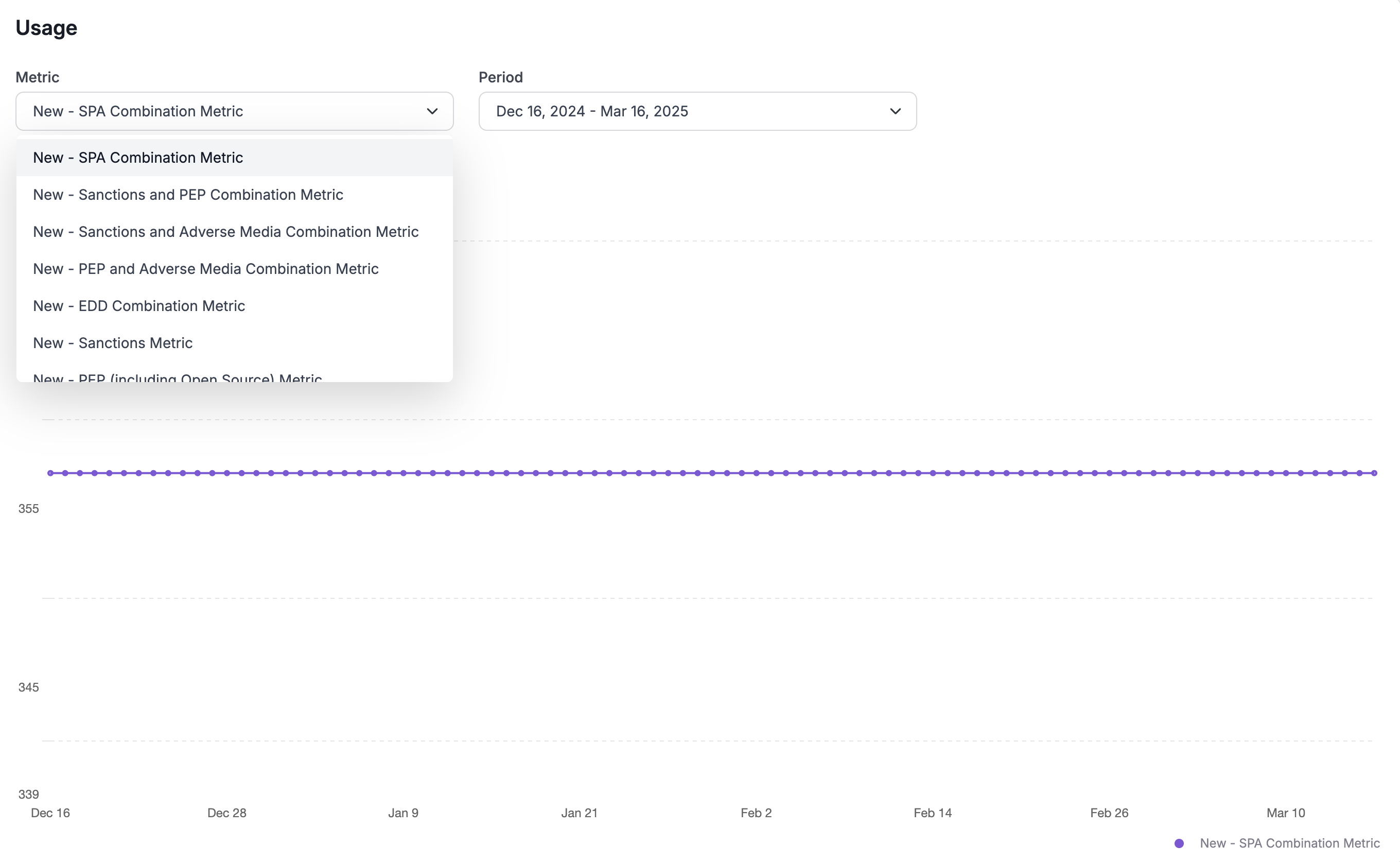The width and height of the screenshot is (1400, 862).
Task: Select New - SPA Combination Metric option
Action: [x=138, y=158]
